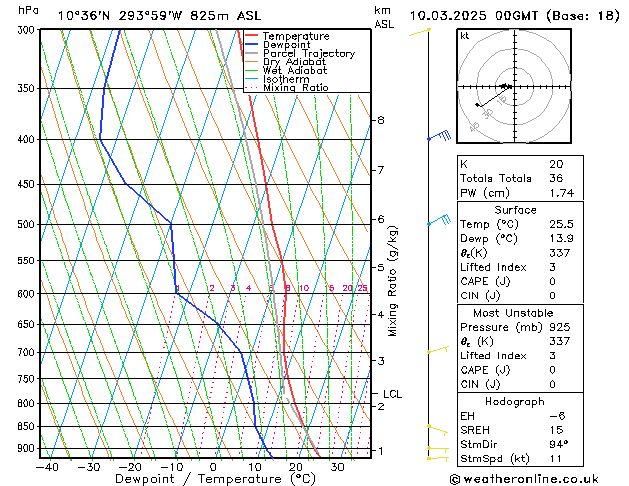Click the '-40' temperature axis label
This screenshot has height=486, width=629.
(47, 468)
